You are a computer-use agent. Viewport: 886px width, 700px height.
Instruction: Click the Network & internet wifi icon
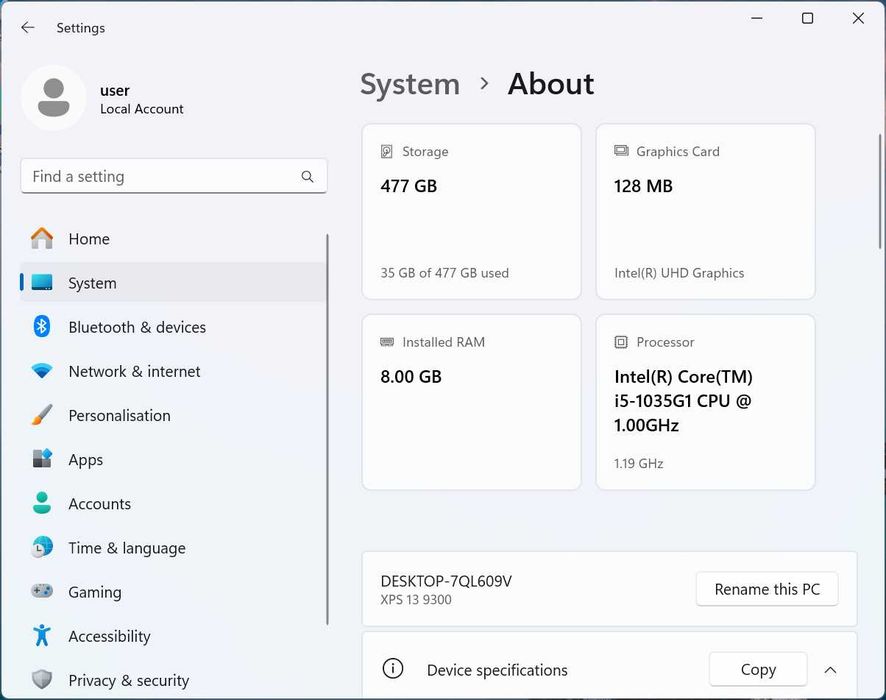pos(42,371)
